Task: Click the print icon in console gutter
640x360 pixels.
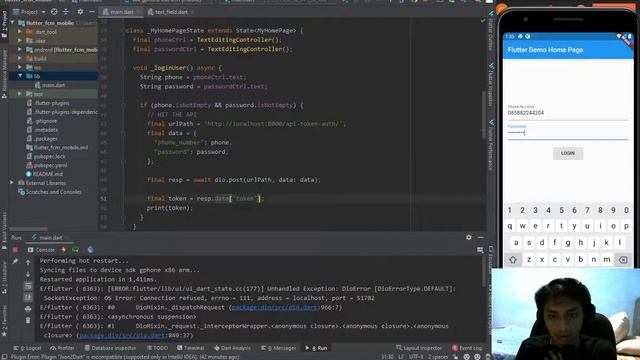Action: coord(28,309)
